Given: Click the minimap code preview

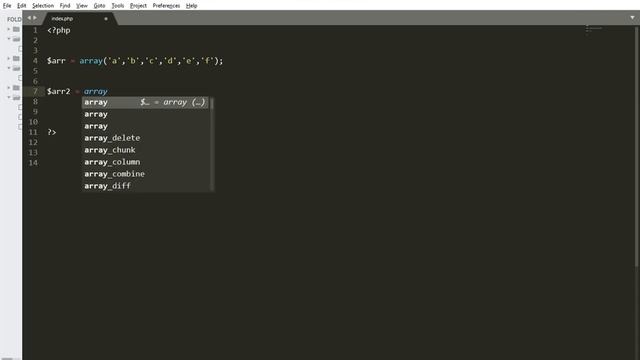Looking at the screenshot, I should coord(594,30).
